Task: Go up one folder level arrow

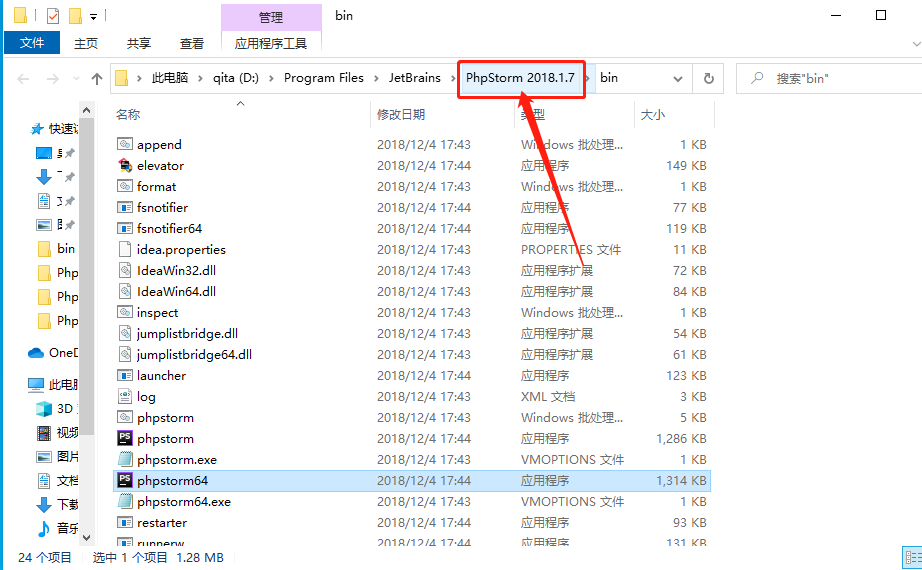Action: (97, 78)
